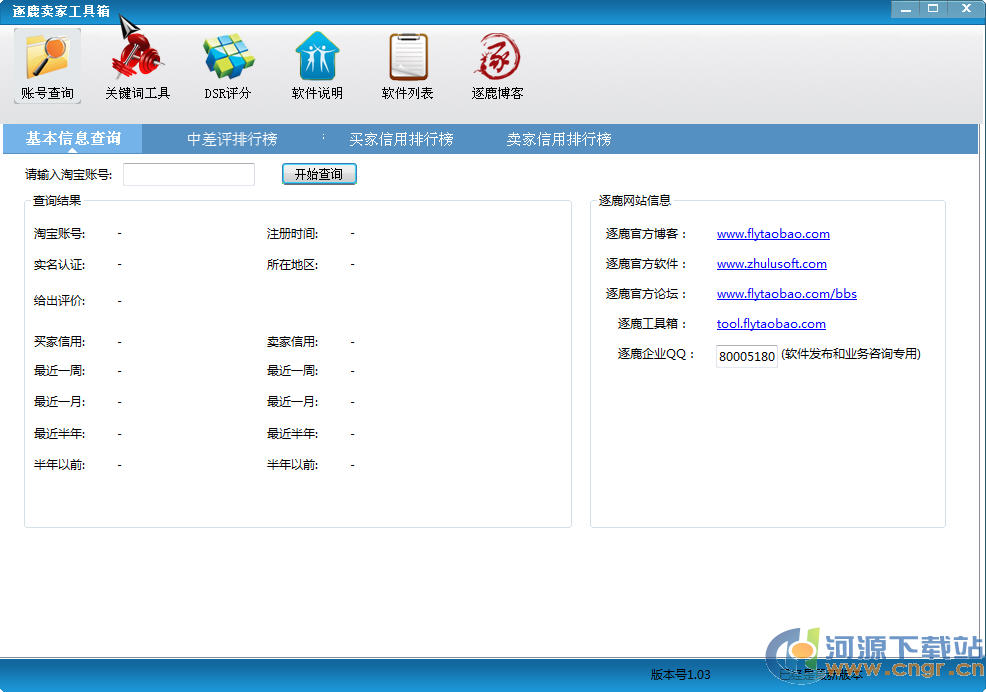This screenshot has height=692, width=986.
Task: Open the tool.flytaobao.com toolbox link
Action: (771, 324)
